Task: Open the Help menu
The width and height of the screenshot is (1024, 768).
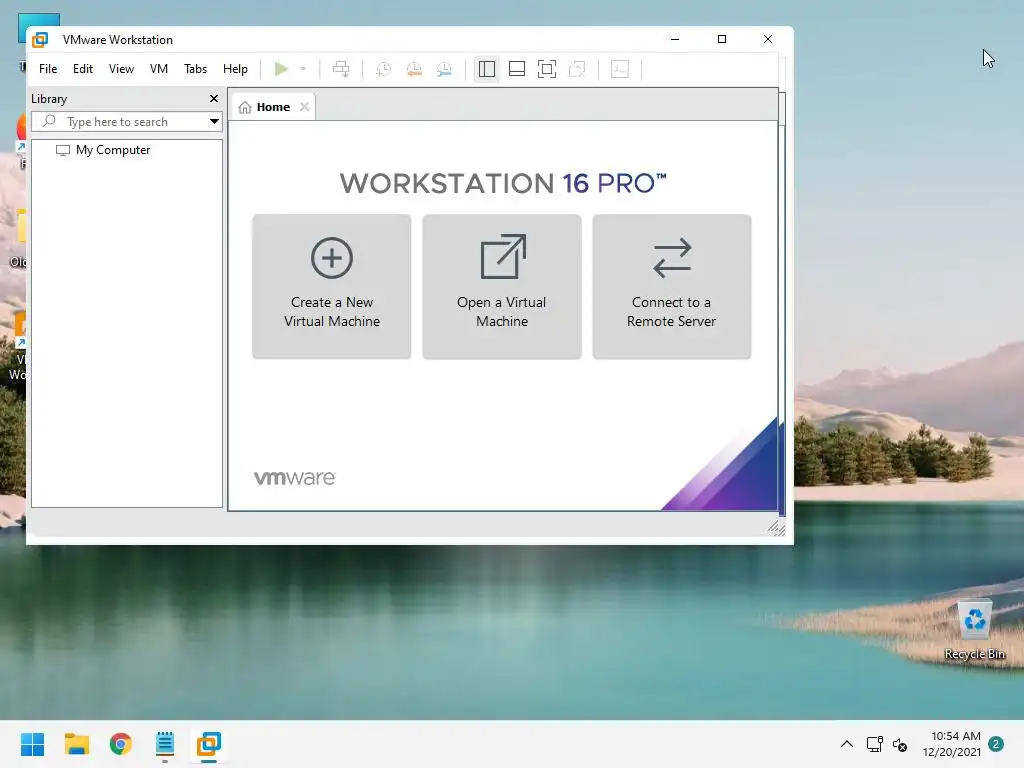Action: coord(235,69)
